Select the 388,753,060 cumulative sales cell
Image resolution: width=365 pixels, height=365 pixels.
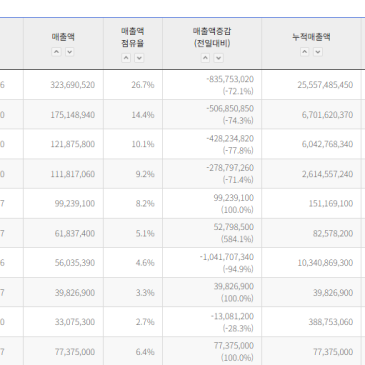(311, 322)
